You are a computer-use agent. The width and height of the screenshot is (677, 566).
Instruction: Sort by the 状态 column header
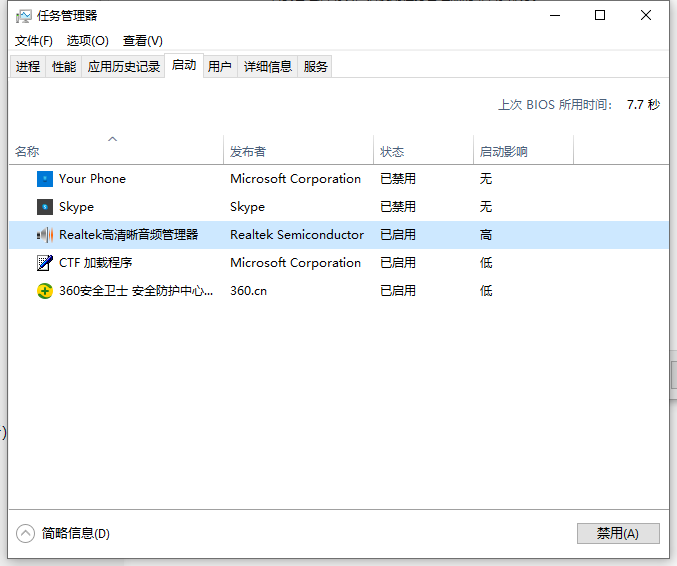tap(423, 150)
